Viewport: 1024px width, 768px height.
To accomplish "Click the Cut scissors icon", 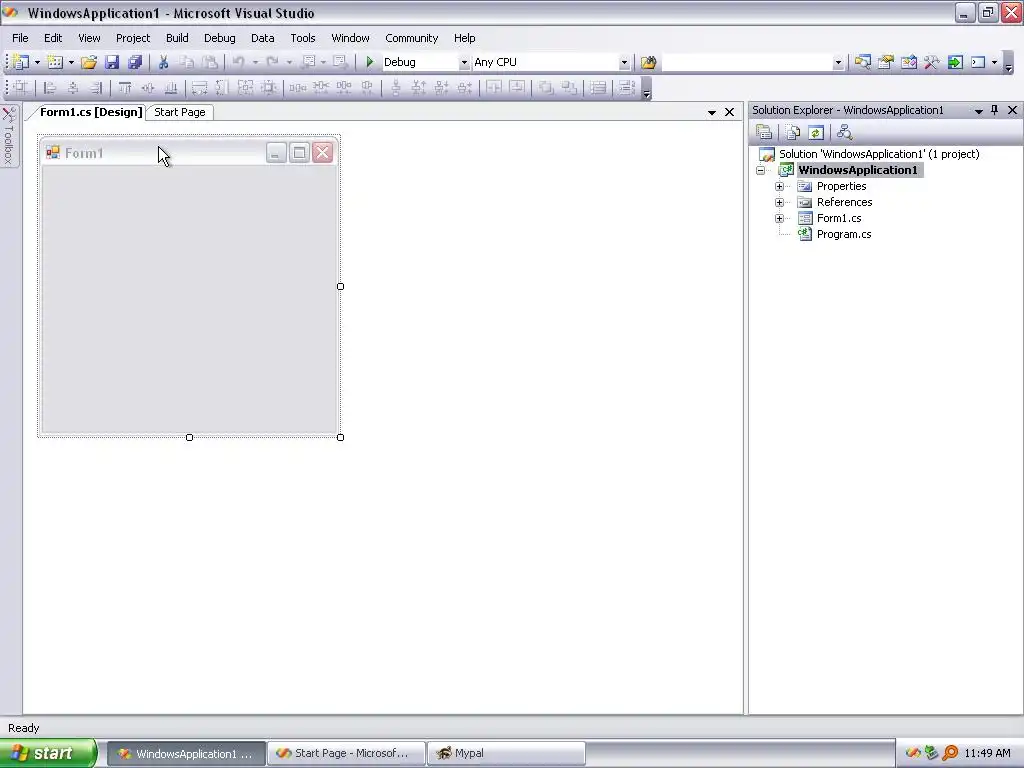I will tap(163, 62).
